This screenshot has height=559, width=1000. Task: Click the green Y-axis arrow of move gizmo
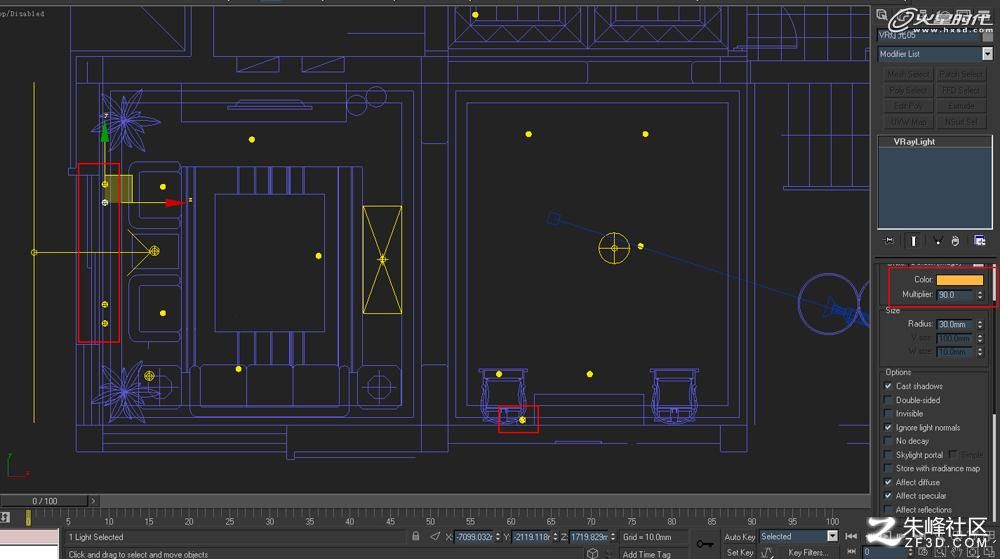click(x=105, y=132)
